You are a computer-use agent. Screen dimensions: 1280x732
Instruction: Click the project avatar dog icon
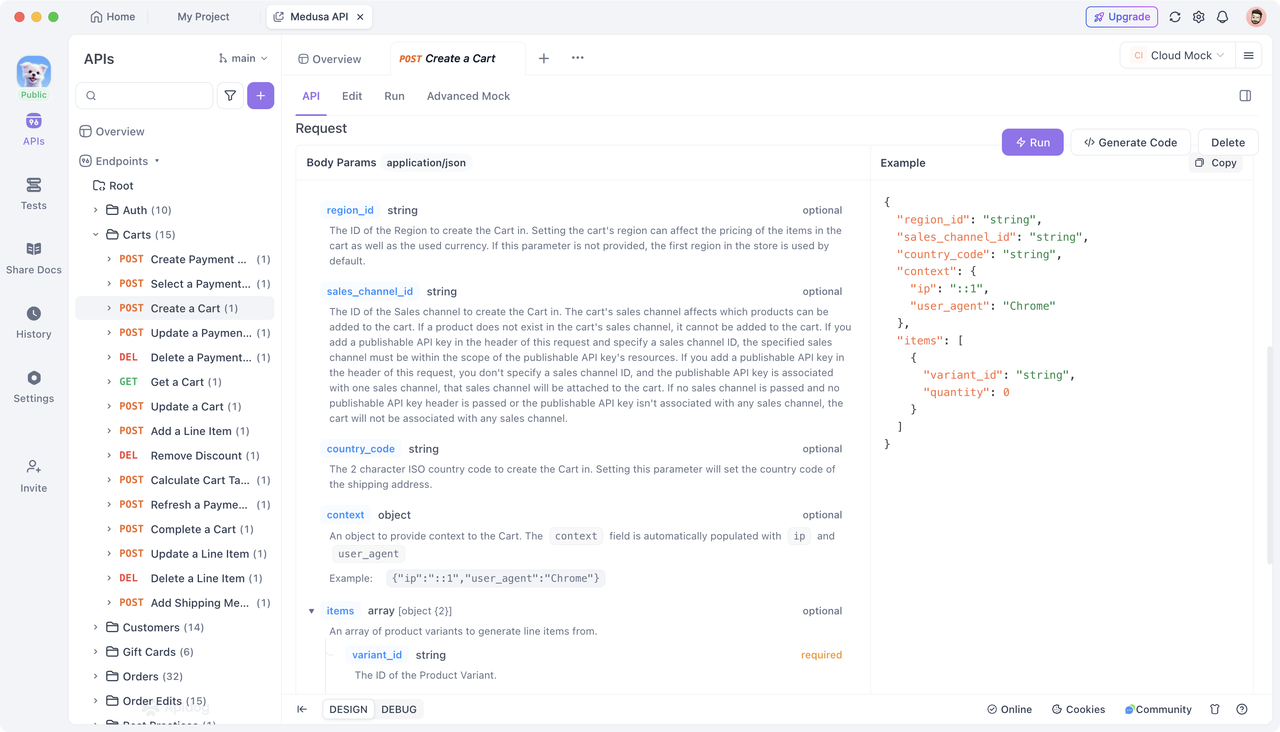[33, 73]
